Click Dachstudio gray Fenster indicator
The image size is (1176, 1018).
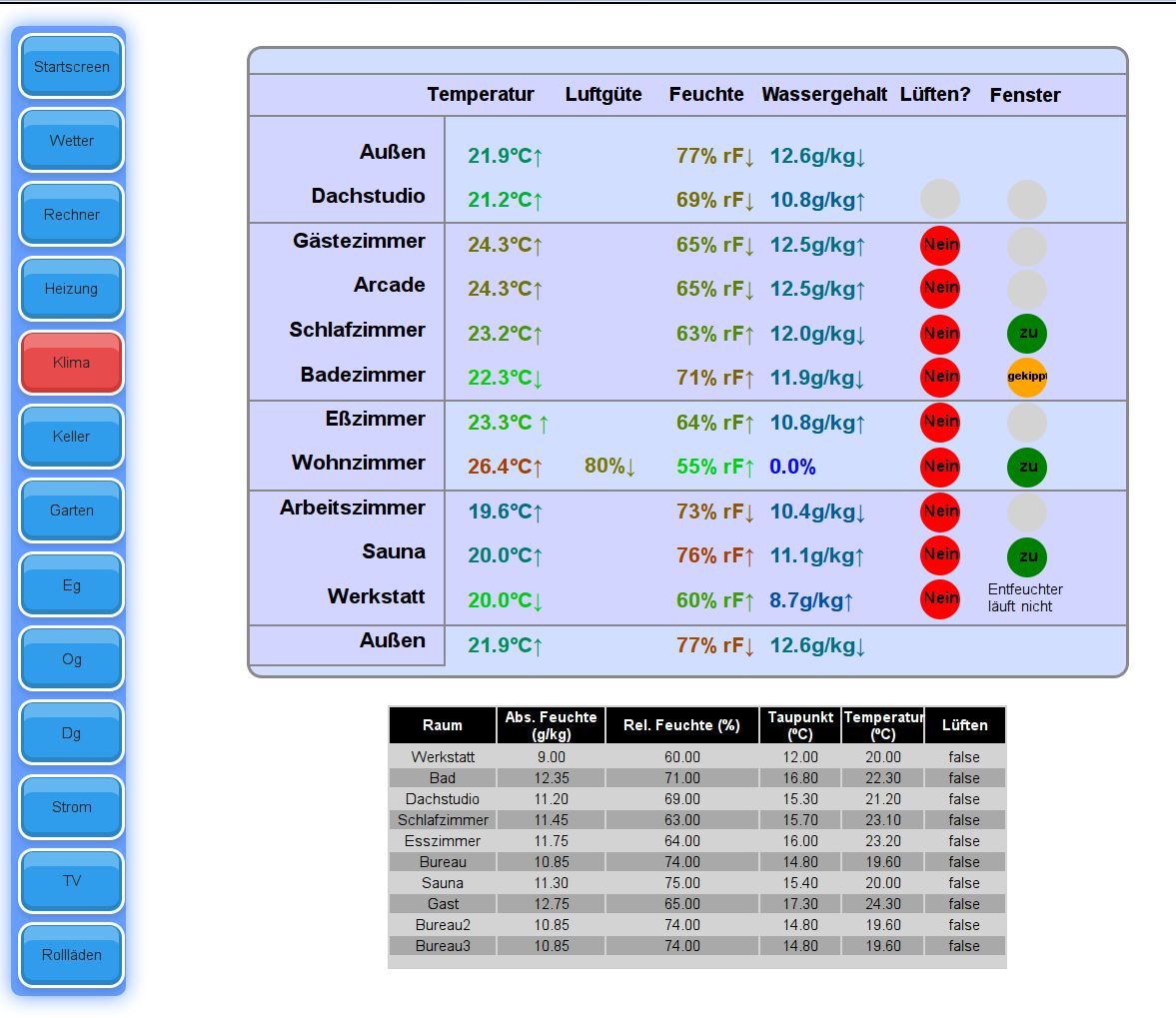point(1027,200)
